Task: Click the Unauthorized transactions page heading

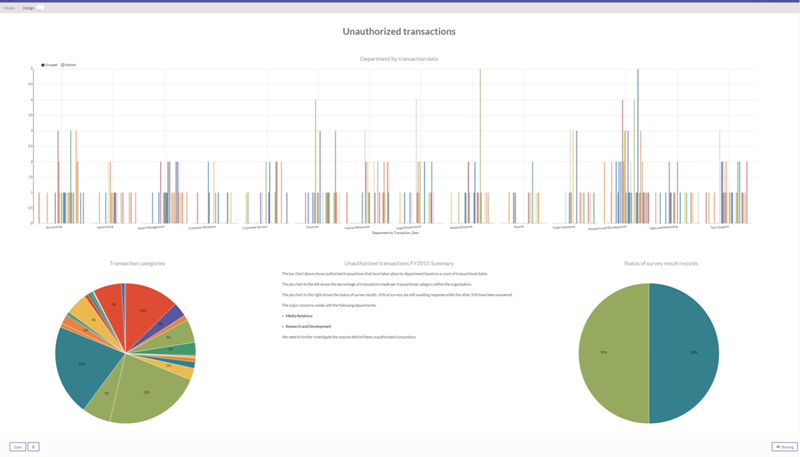Action: [399, 31]
